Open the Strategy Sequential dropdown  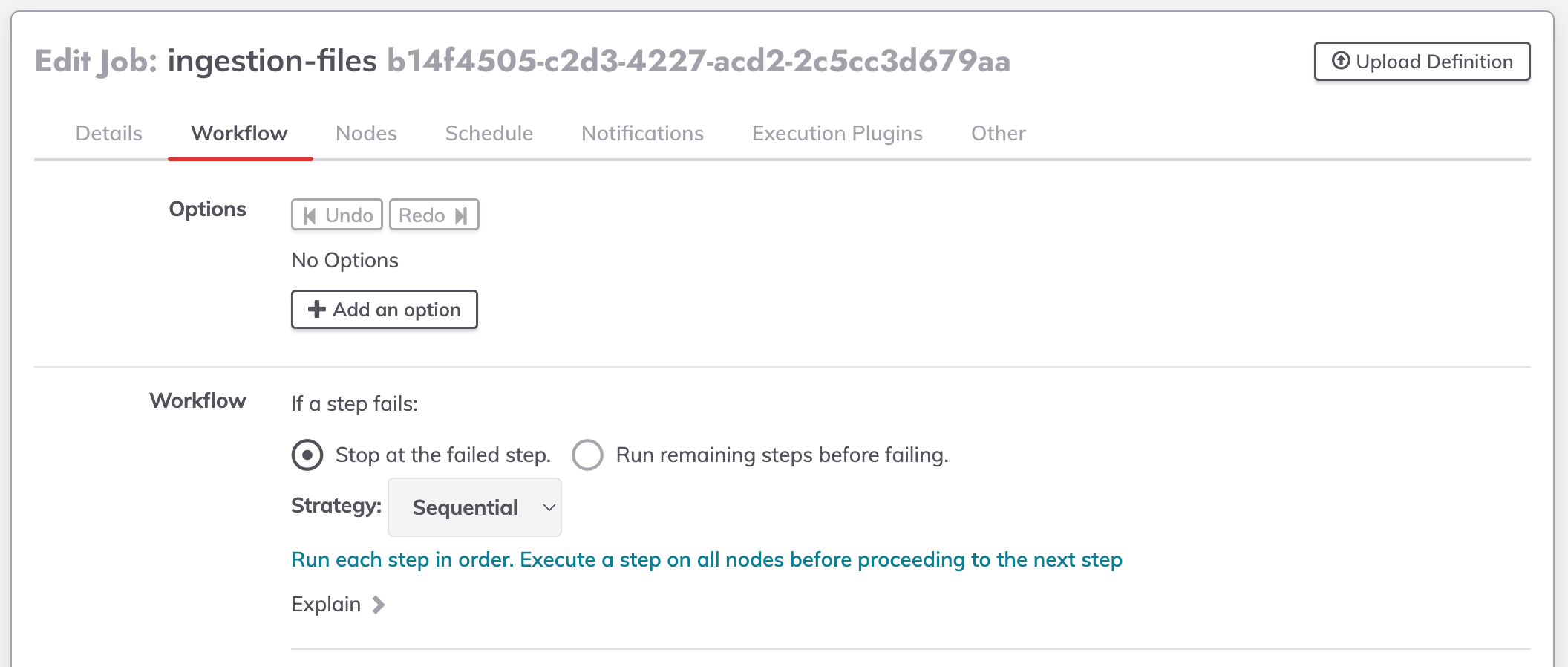pos(474,507)
